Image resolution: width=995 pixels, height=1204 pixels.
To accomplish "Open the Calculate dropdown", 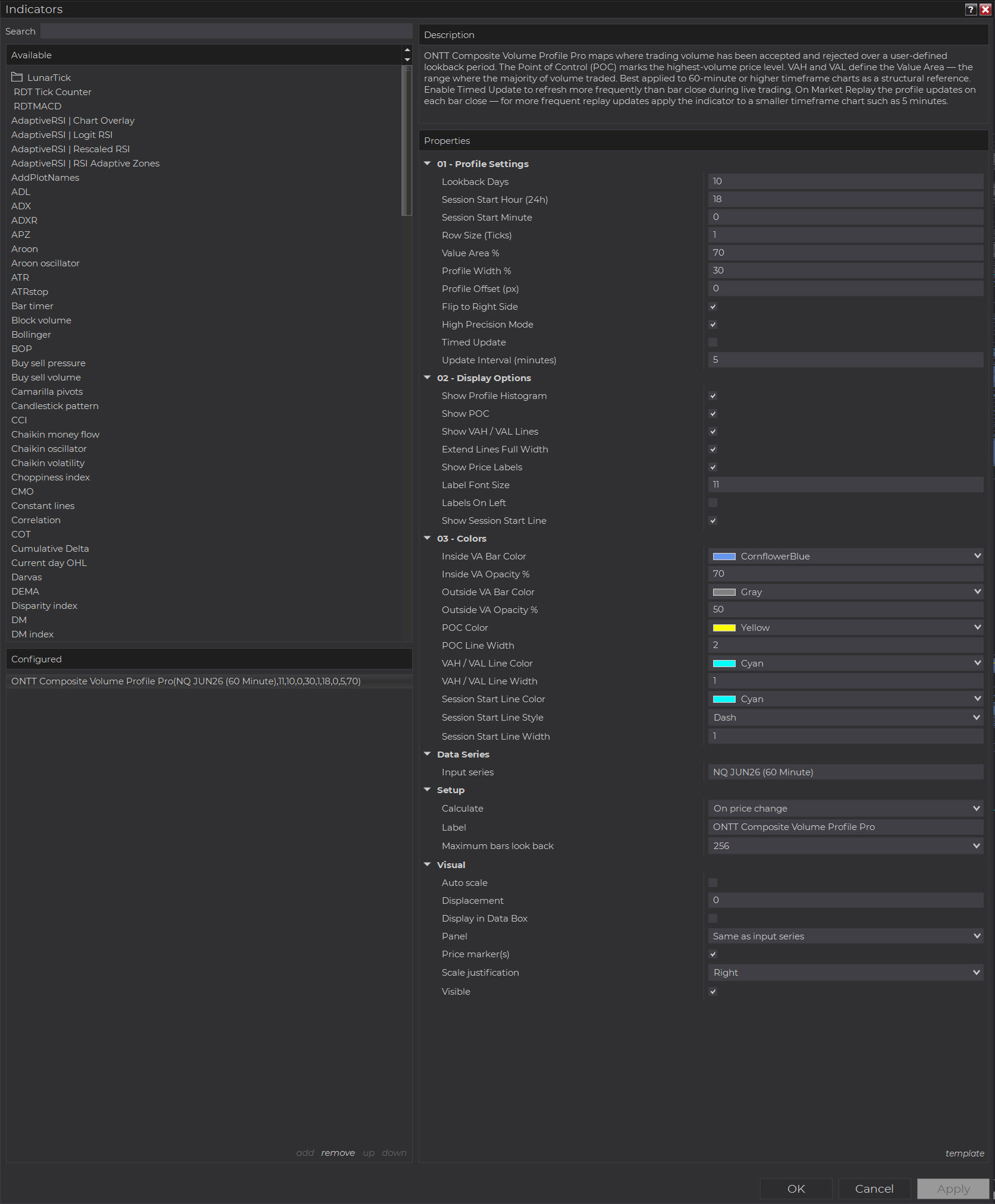I will 845,809.
